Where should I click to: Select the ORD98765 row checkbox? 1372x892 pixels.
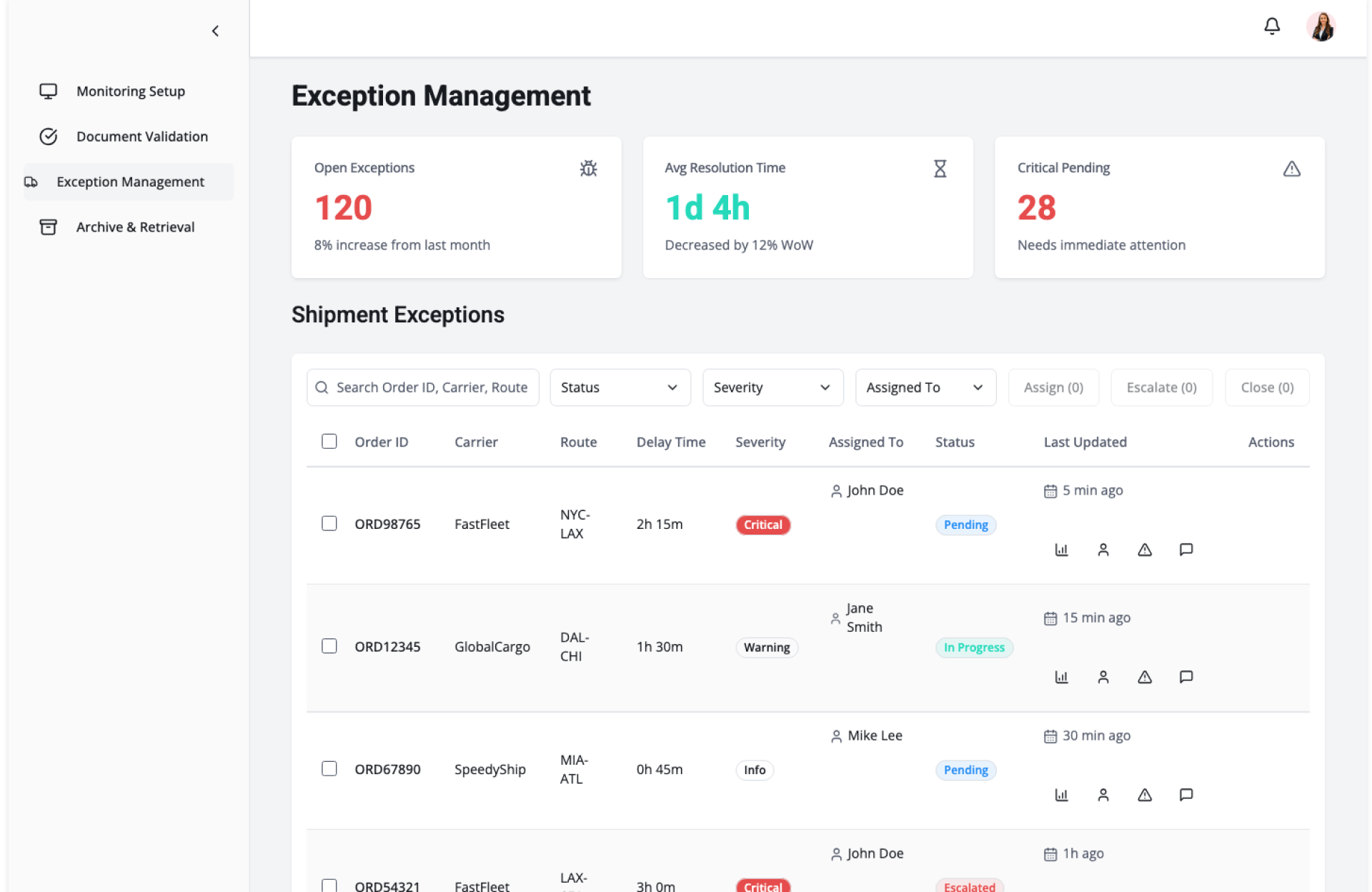pos(329,524)
